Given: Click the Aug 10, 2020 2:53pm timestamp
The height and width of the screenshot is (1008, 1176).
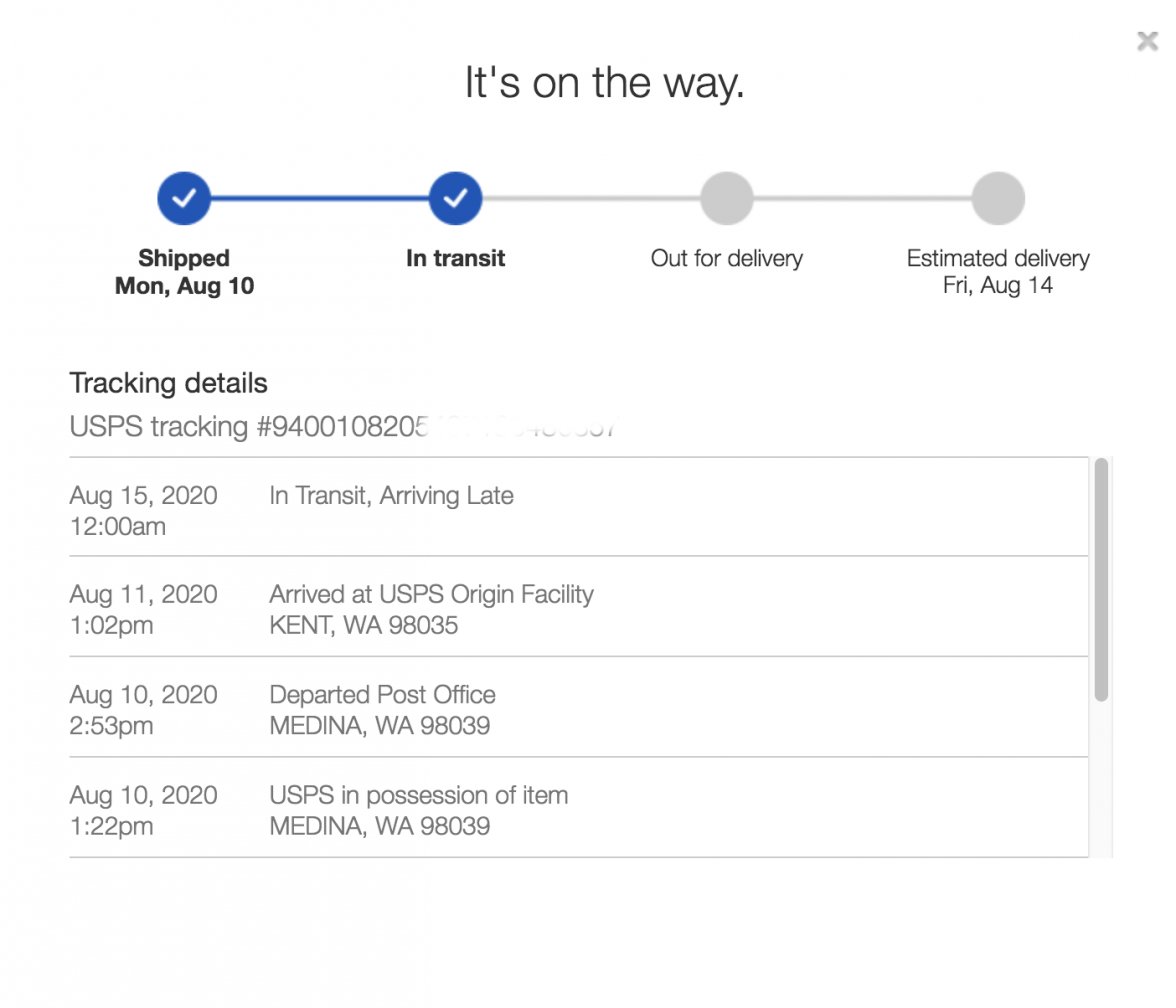Looking at the screenshot, I should point(143,710).
